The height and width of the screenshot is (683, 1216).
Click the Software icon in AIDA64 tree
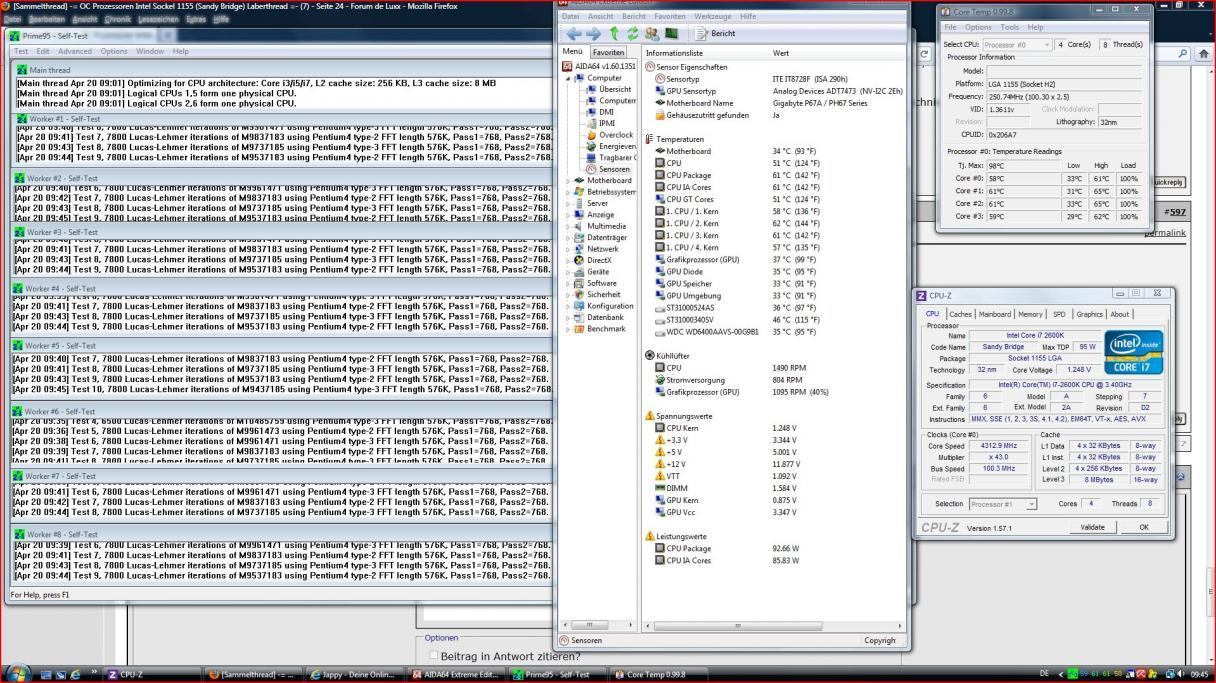579,283
